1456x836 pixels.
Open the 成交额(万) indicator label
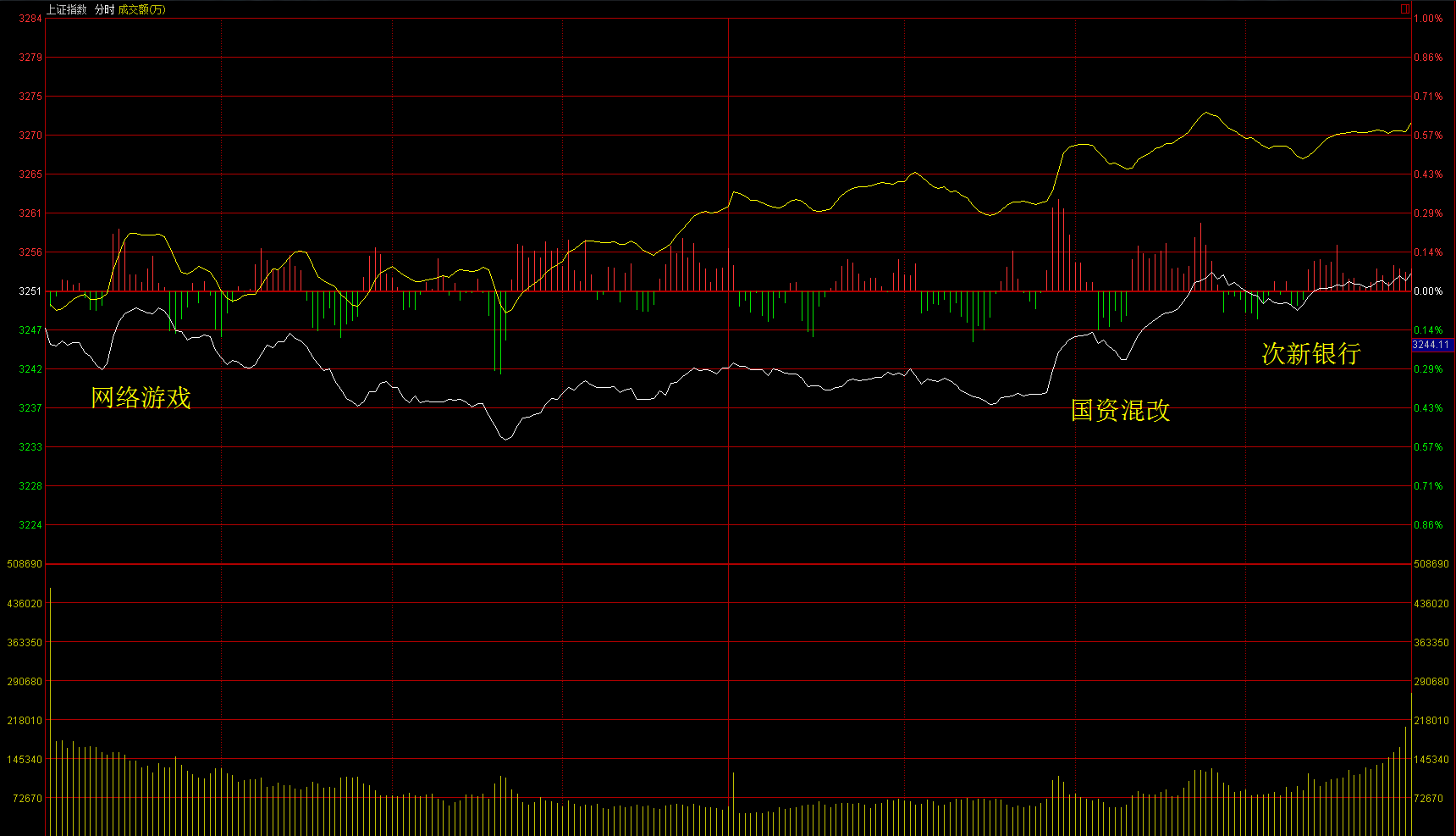(141, 9)
